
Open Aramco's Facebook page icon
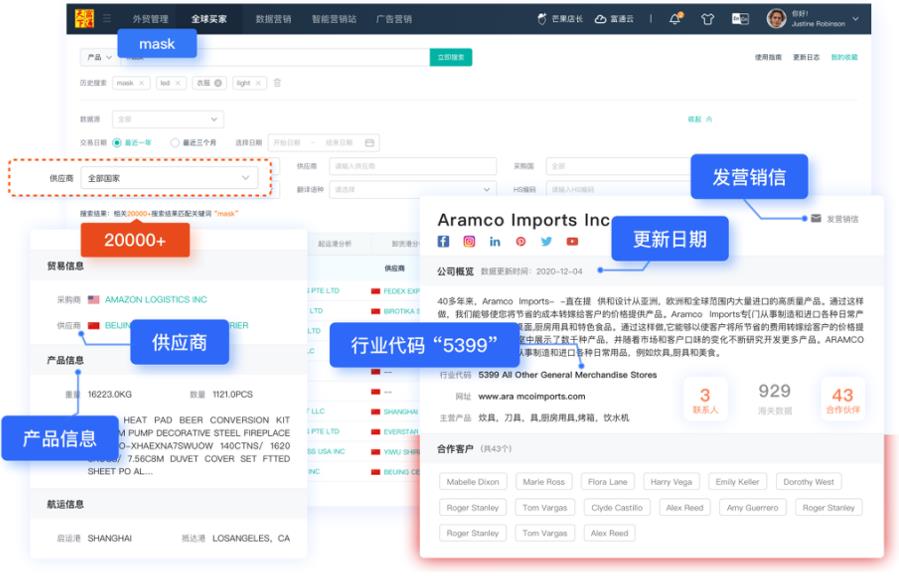click(x=443, y=241)
